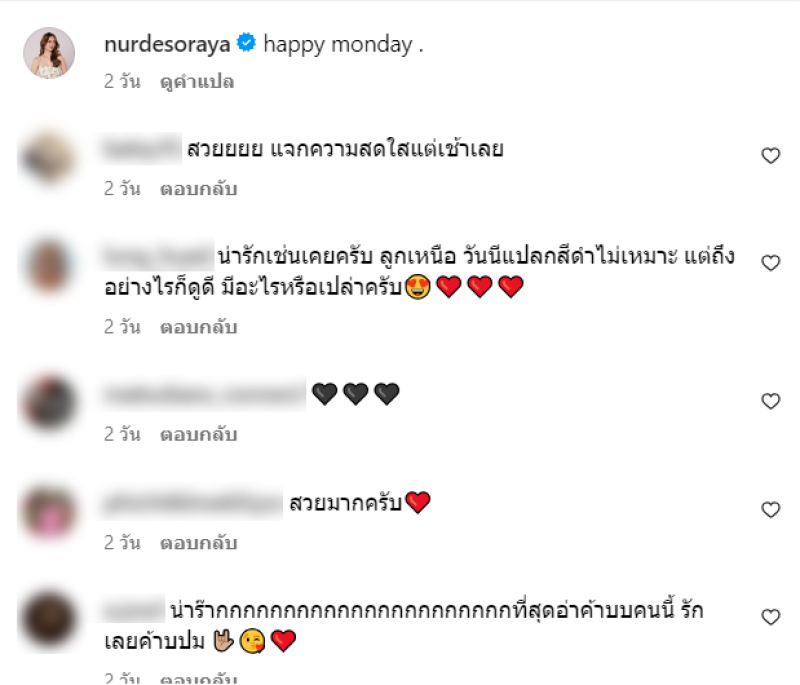800x685 pixels.
Task: Click ดูคำแปล to see the caption translation
Action: (197, 82)
